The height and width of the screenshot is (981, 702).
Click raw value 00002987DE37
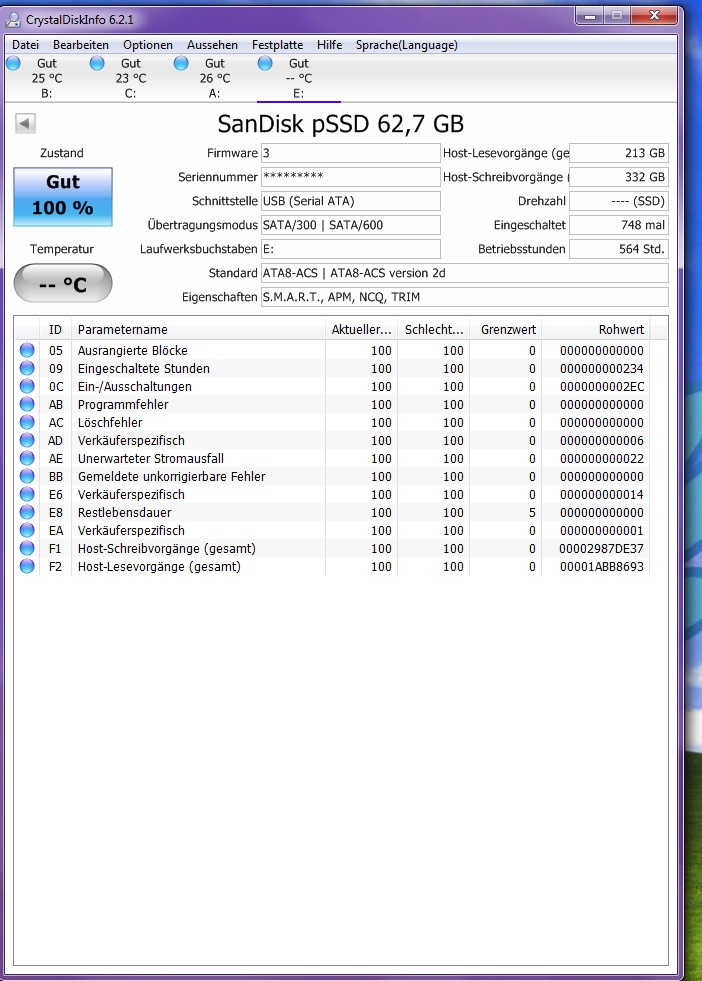pos(601,549)
